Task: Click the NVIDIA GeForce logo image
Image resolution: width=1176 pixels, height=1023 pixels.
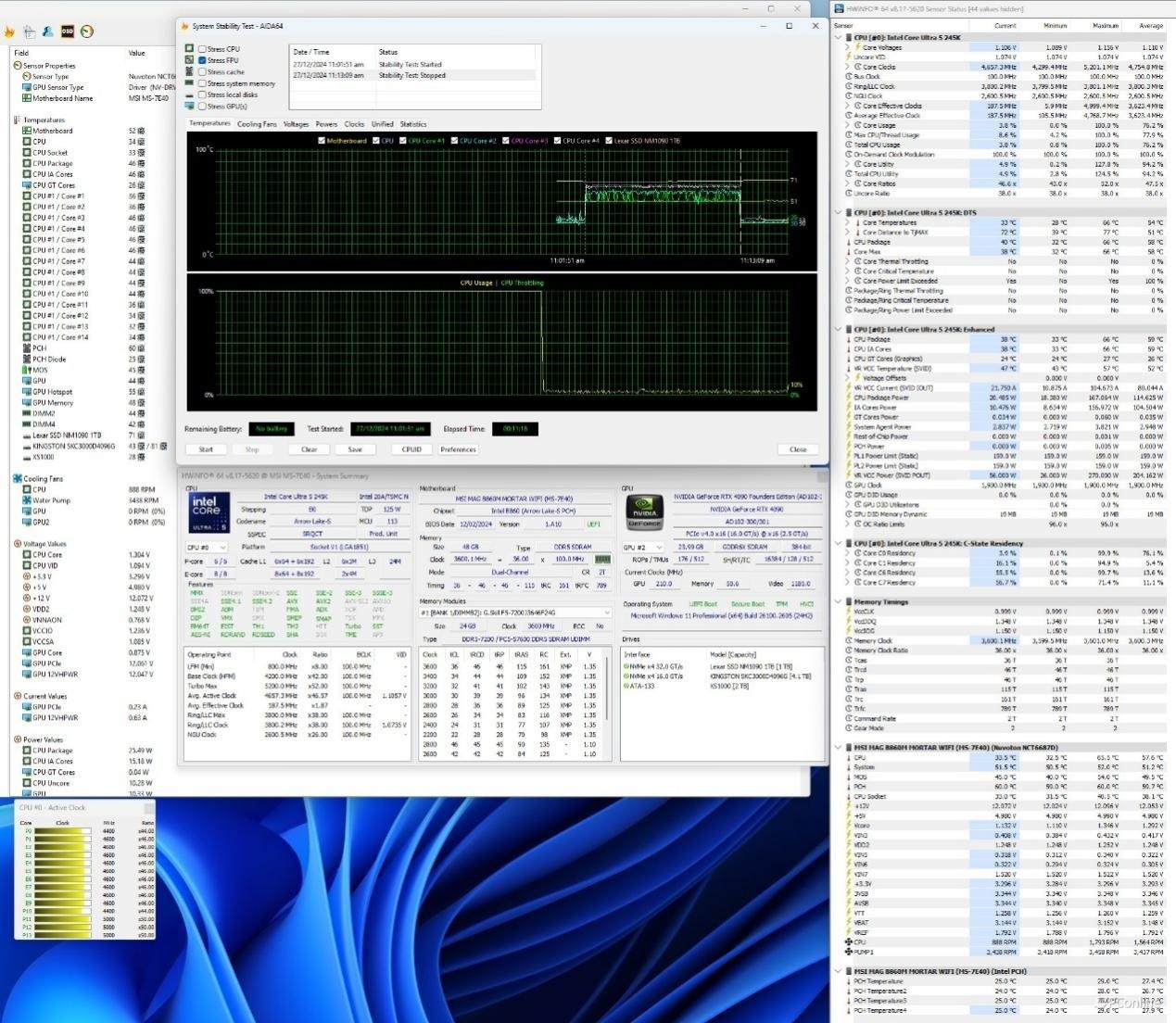Action: tap(644, 511)
